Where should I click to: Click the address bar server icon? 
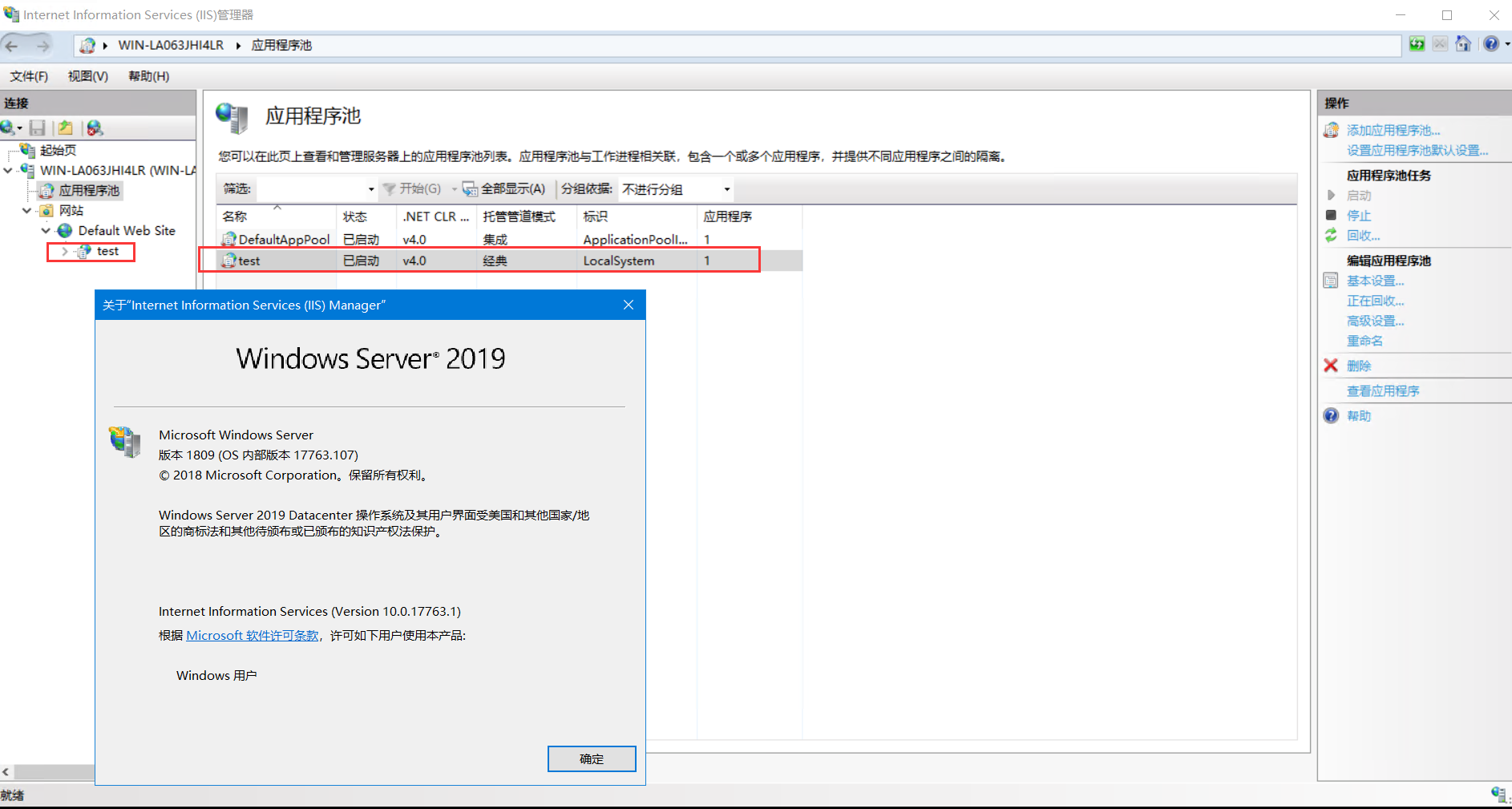coord(88,46)
